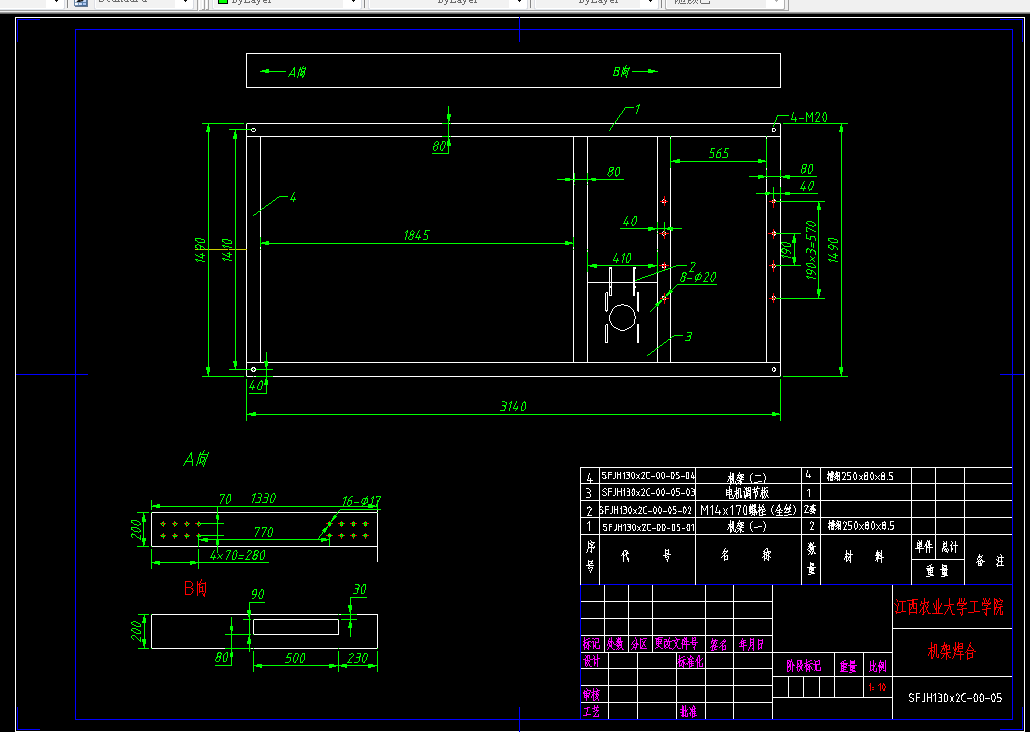Click 槽钢250x80x8.5 material in row 4
1030x732 pixels.
click(860, 476)
